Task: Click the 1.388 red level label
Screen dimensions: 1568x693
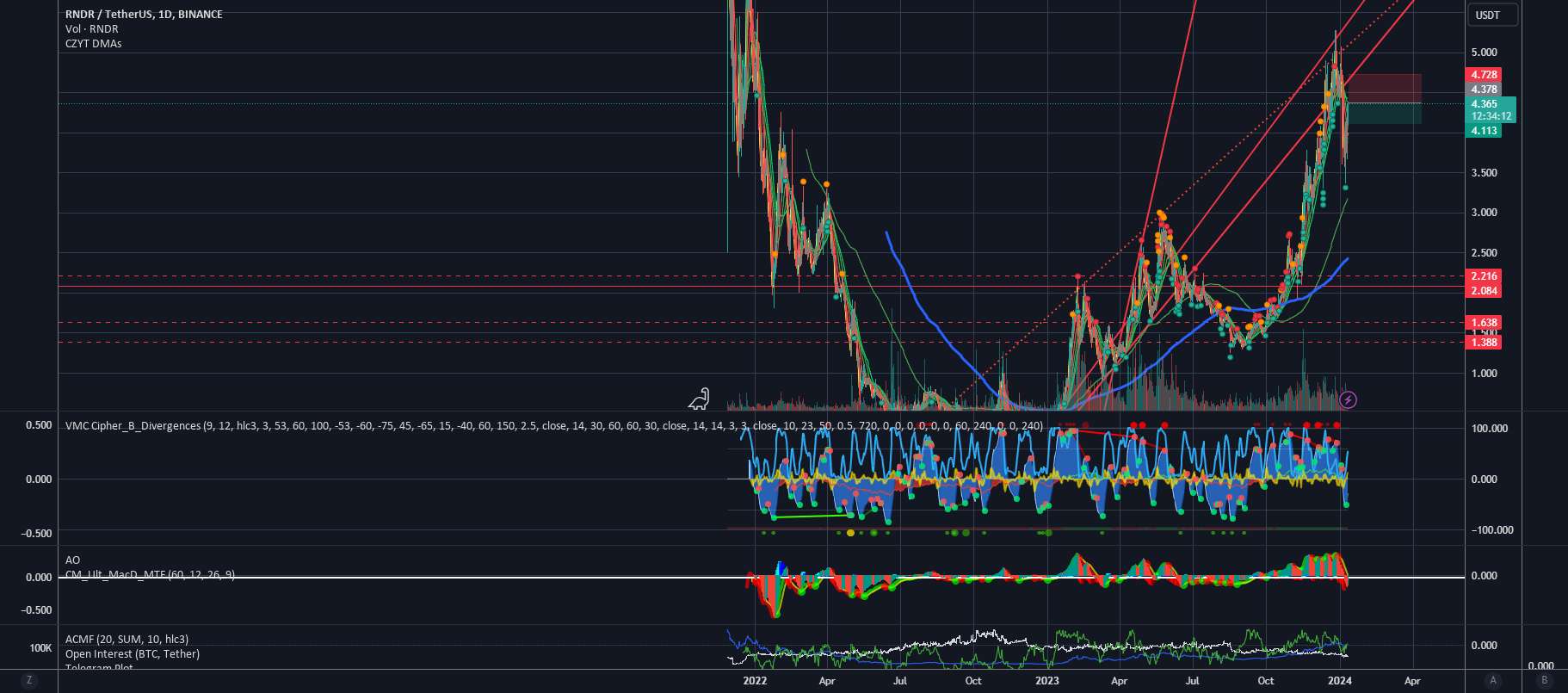Action: tap(1484, 343)
